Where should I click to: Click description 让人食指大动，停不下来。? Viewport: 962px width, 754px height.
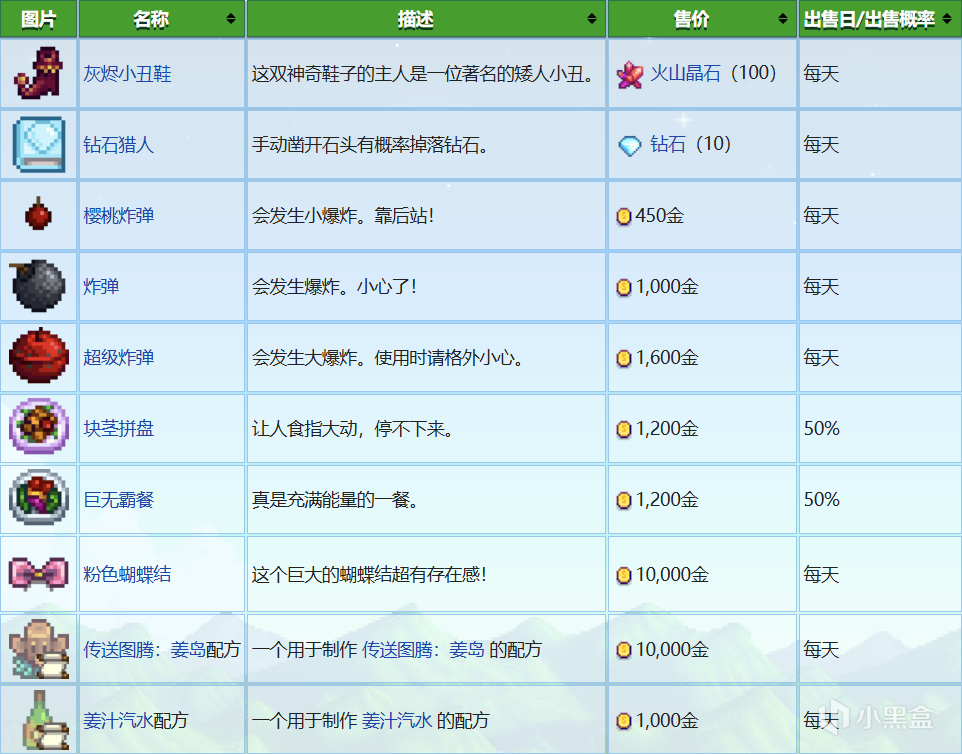click(x=353, y=428)
